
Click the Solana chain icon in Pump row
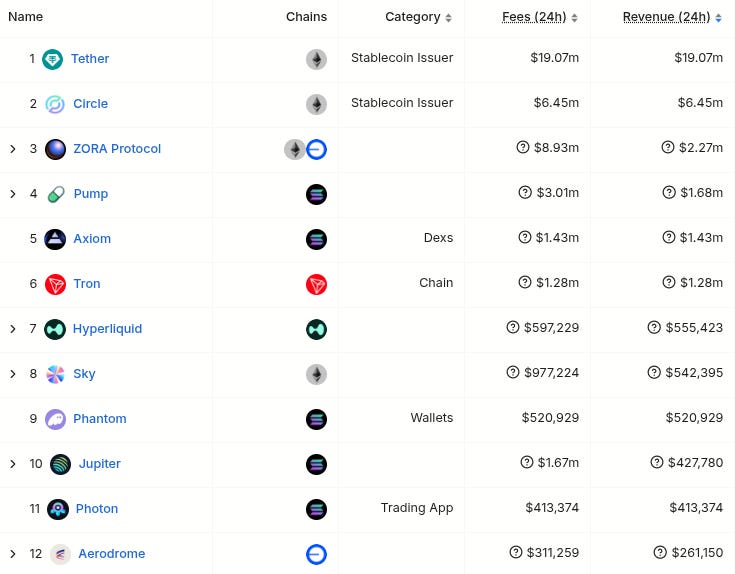pyautogui.click(x=316, y=194)
